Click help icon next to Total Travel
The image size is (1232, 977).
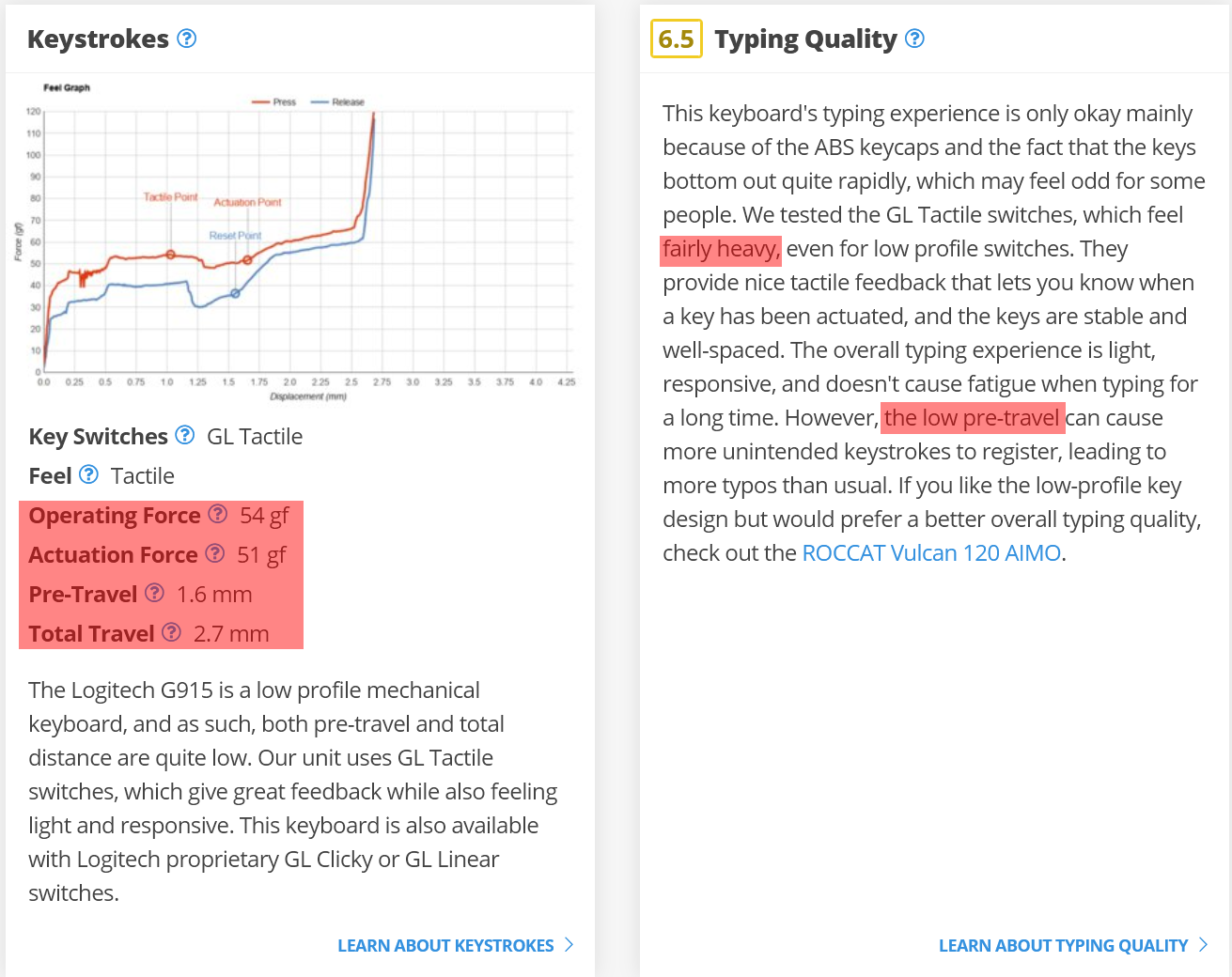(x=171, y=632)
